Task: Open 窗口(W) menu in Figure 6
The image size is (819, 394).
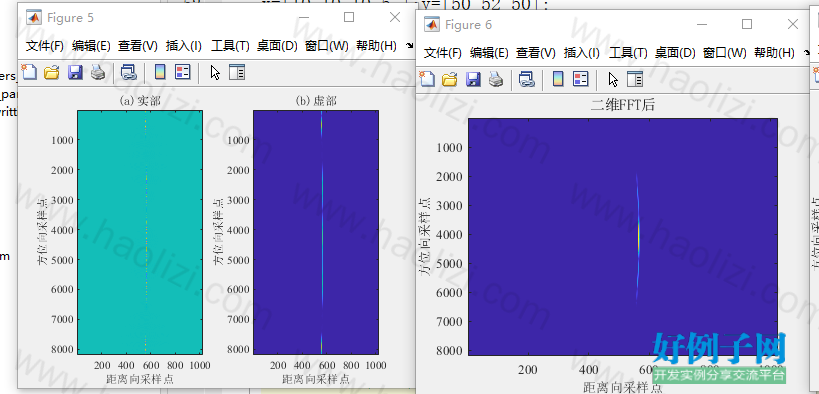Action: click(724, 52)
